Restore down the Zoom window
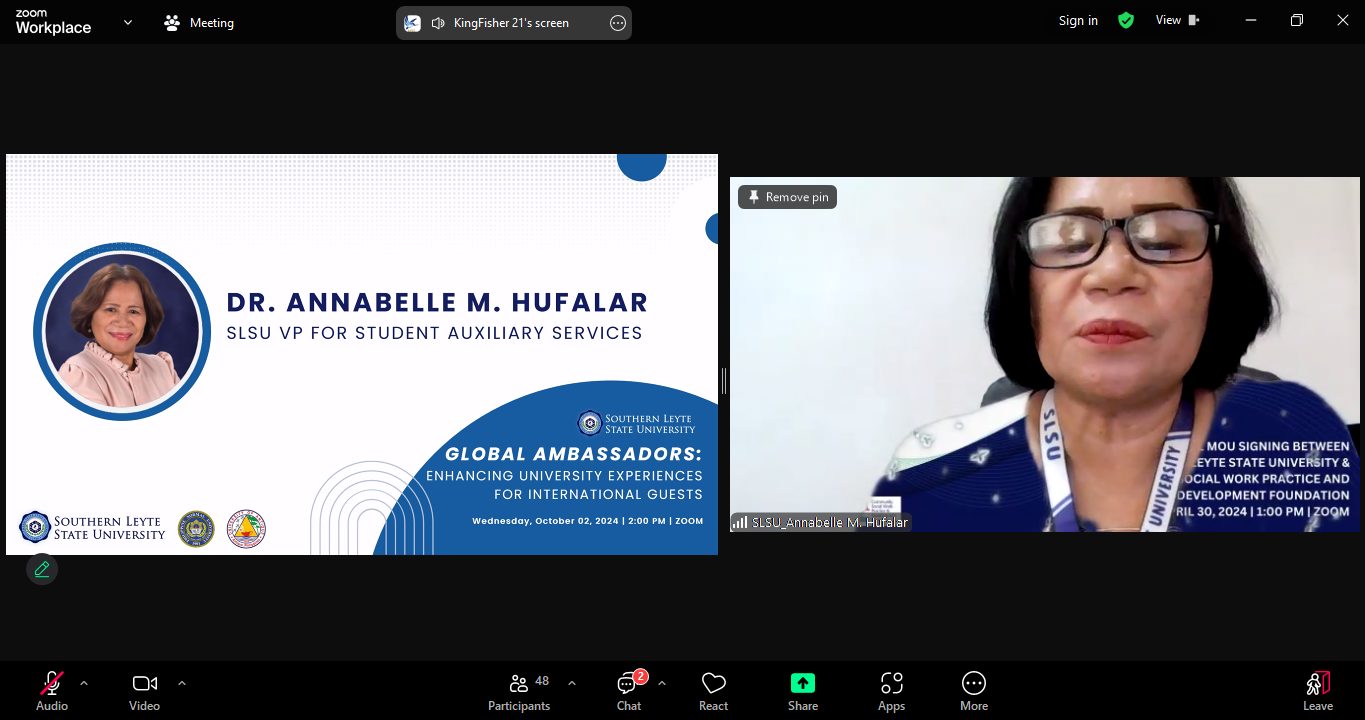Viewport: 1365px width, 720px height. pos(1297,20)
